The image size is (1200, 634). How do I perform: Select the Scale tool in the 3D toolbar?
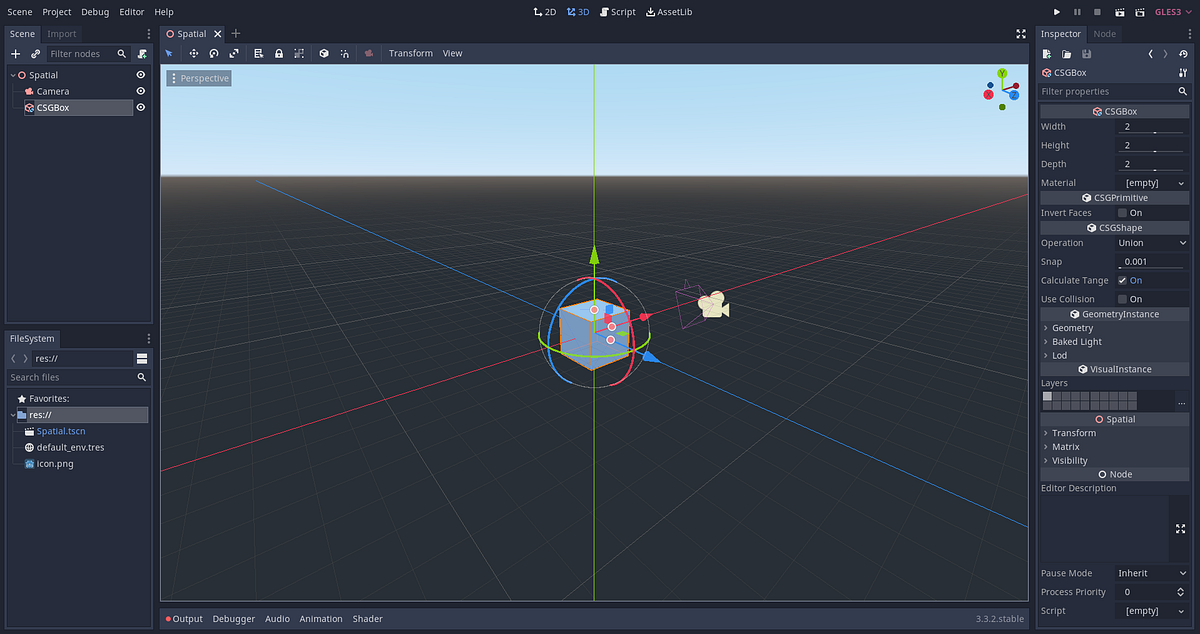point(234,53)
